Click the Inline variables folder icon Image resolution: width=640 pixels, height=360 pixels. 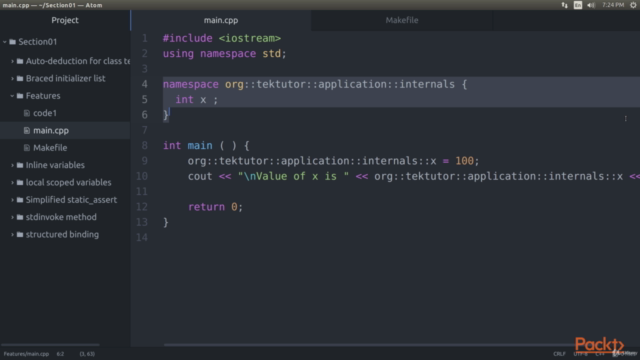[x=20, y=165]
